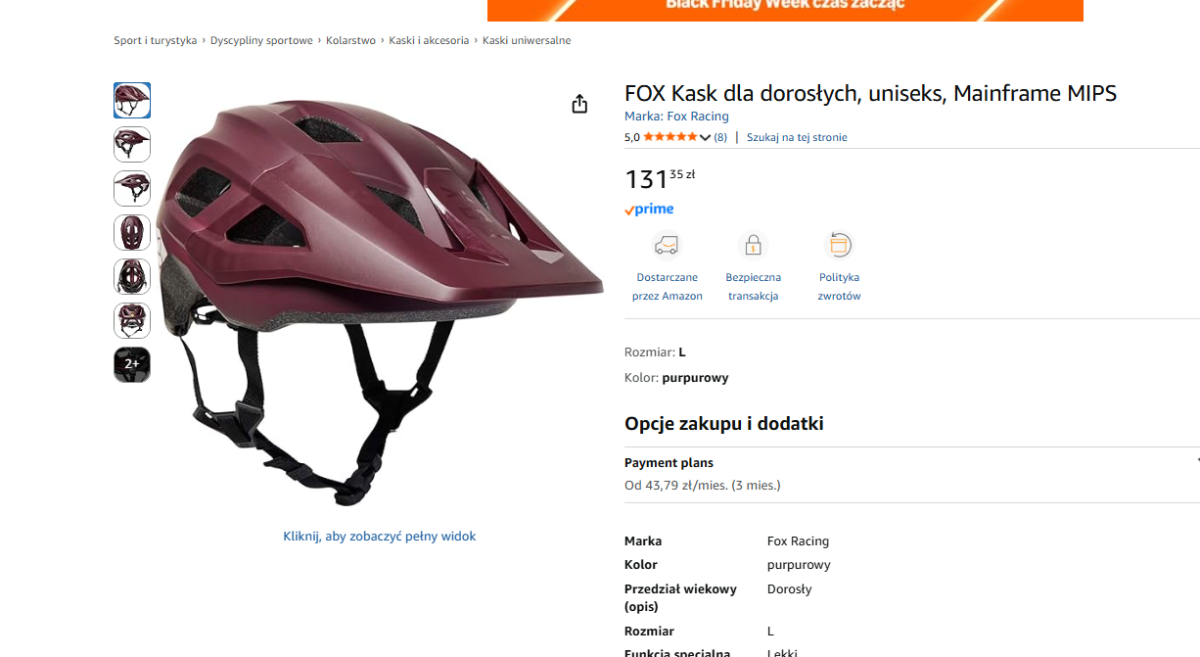Click the five-star rating stars
The width and height of the screenshot is (1200, 657).
(x=670, y=137)
